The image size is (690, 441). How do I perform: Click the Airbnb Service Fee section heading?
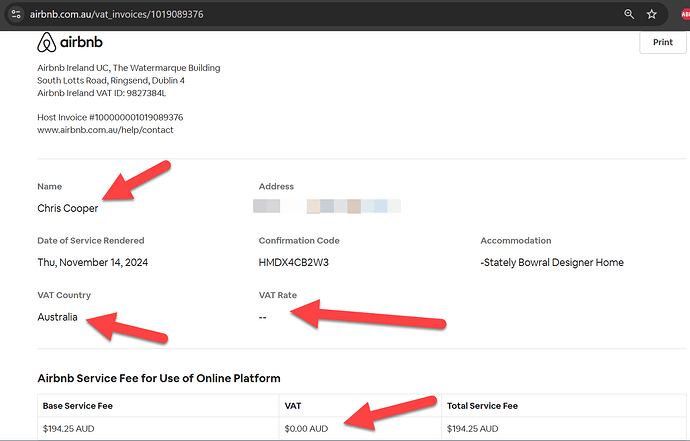point(159,378)
